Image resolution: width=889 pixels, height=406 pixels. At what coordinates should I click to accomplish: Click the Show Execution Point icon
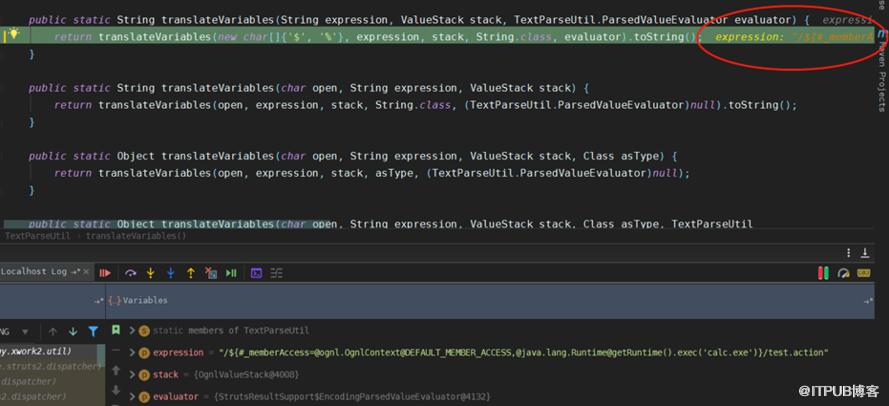(105, 273)
